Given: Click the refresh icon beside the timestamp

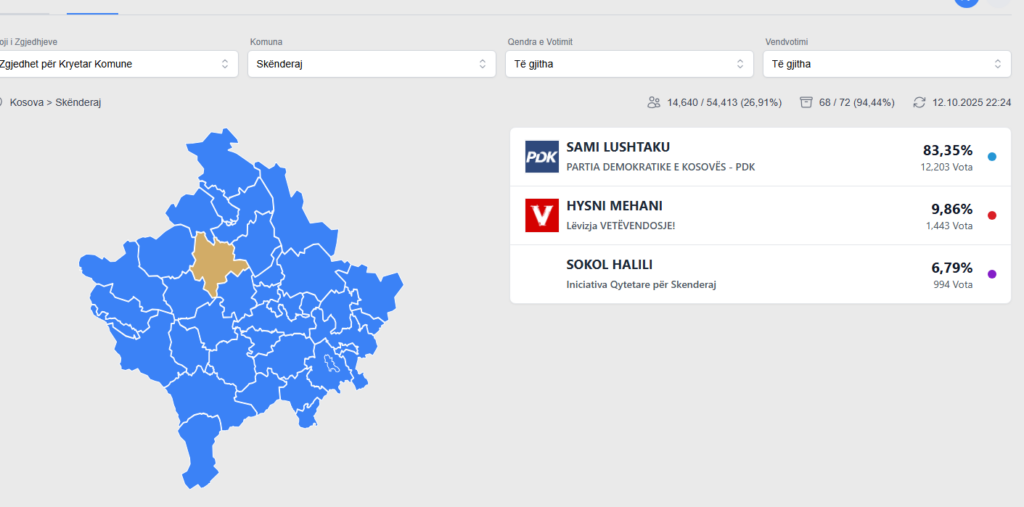Looking at the screenshot, I should pyautogui.click(x=919, y=102).
